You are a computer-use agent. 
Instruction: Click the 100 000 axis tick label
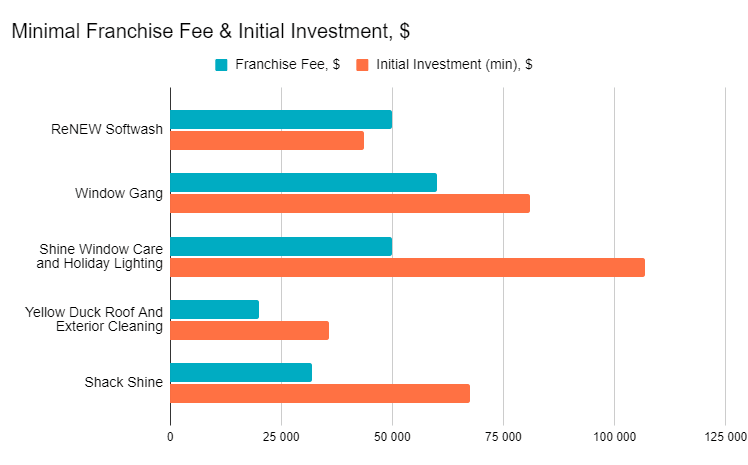614,437
